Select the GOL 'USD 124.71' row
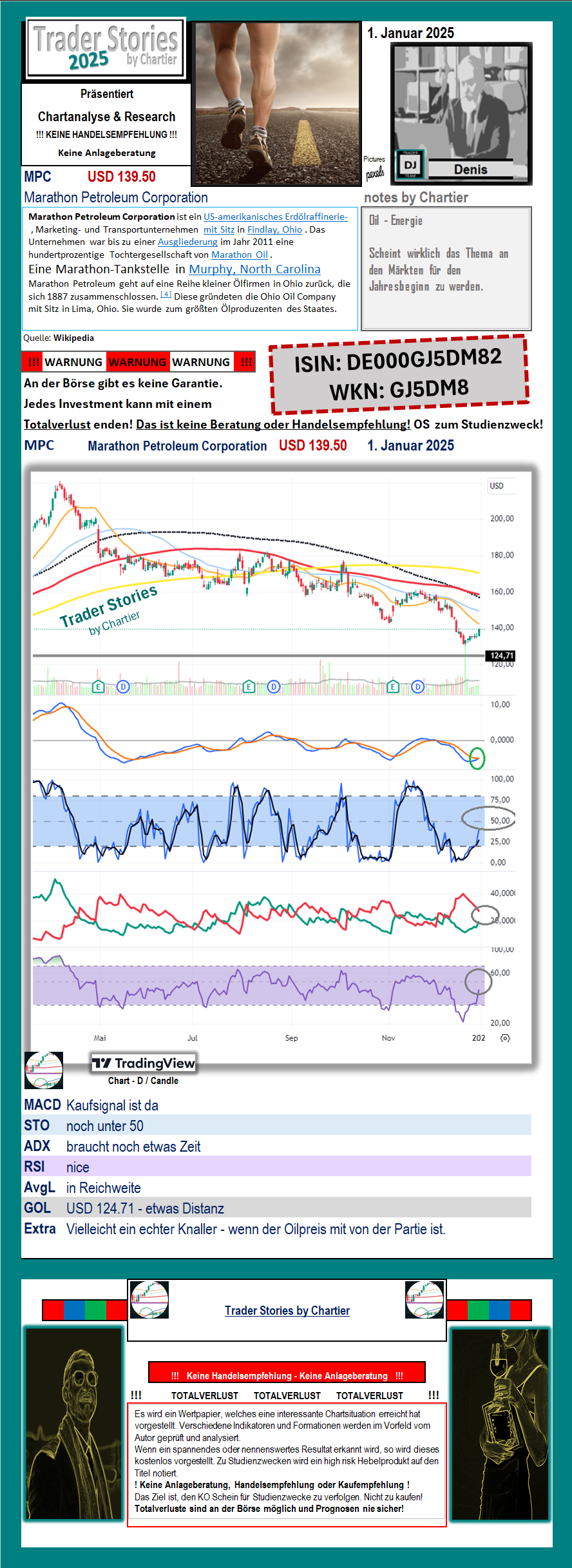This screenshot has width=572, height=1568. point(277,1208)
